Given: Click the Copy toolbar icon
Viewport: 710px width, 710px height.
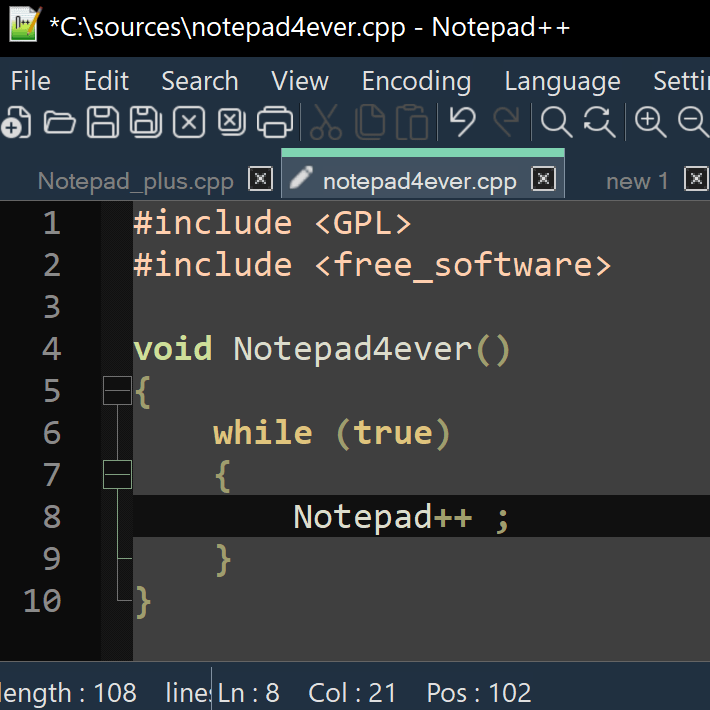Looking at the screenshot, I should (370, 122).
